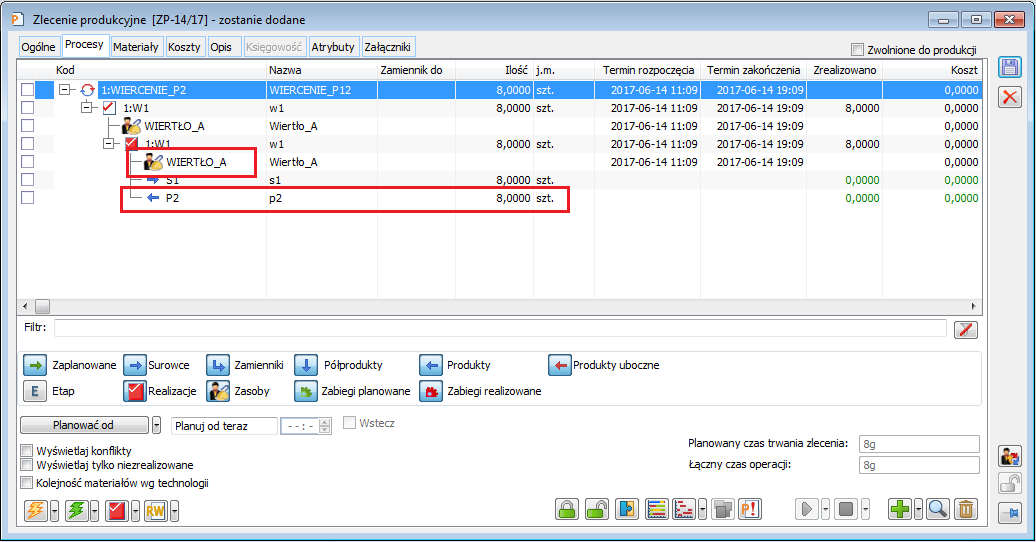Toggle the Surowce blue arrow filter
Viewport: 1036px width, 542px height.
(135, 365)
